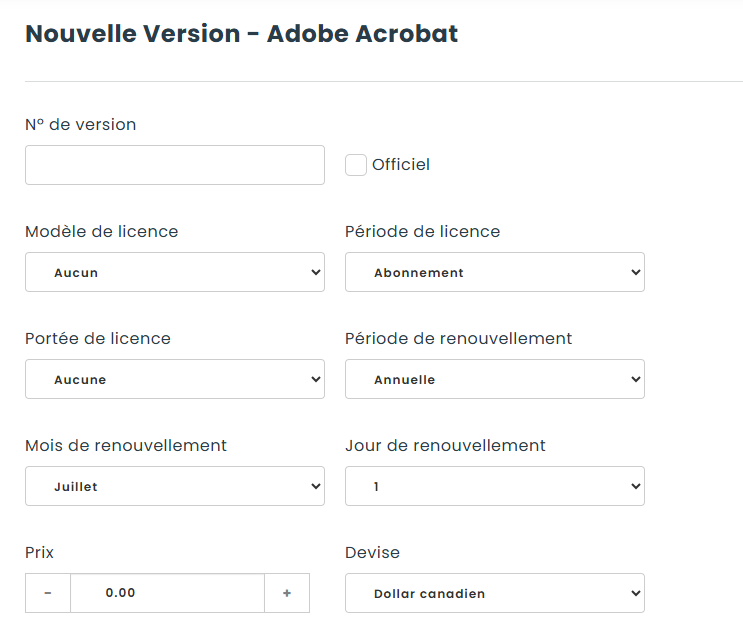Image resolution: width=743 pixels, height=626 pixels.
Task: Open the Portée de licence dropdown showing Aucune
Action: point(175,379)
